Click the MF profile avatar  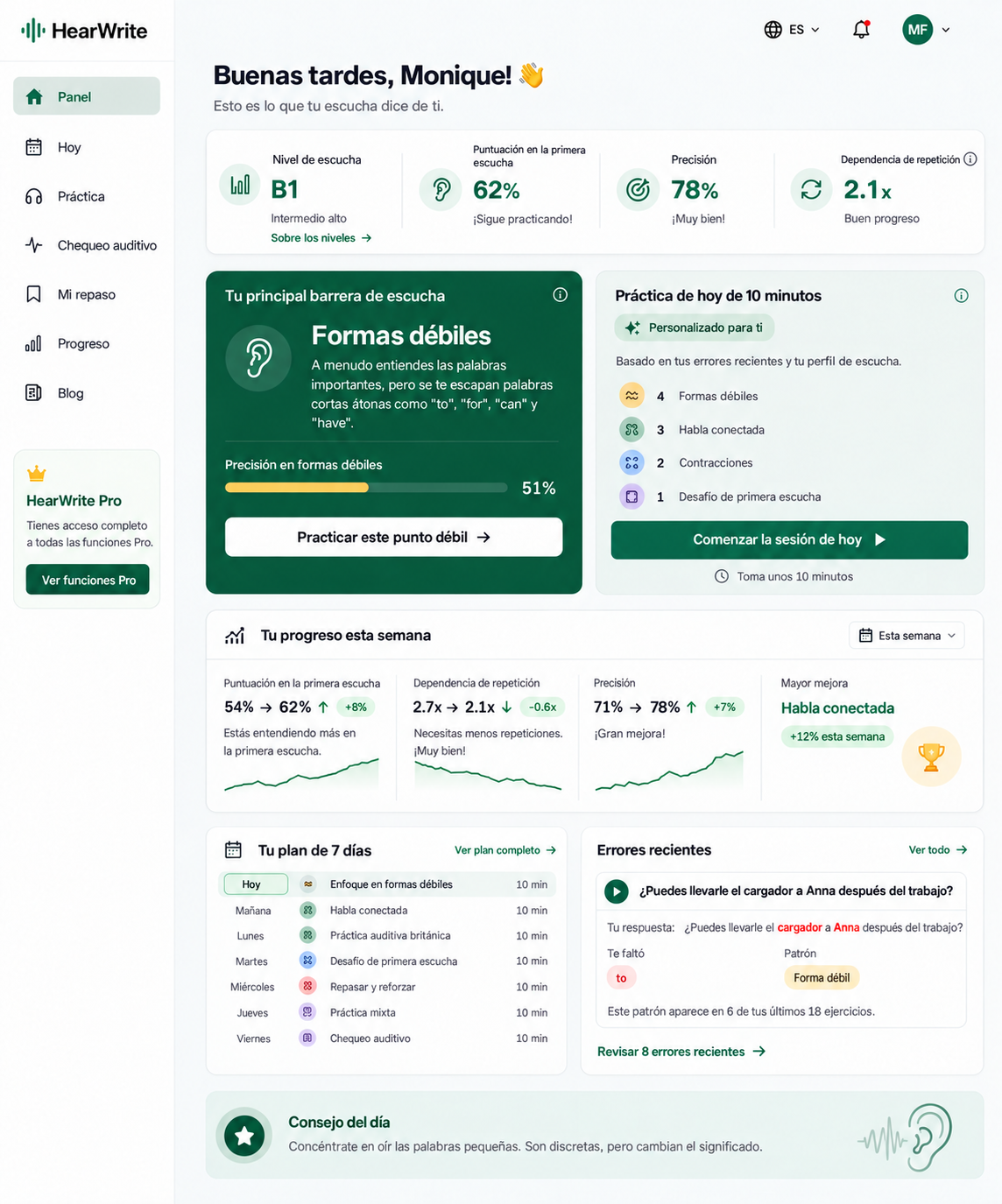[918, 30]
